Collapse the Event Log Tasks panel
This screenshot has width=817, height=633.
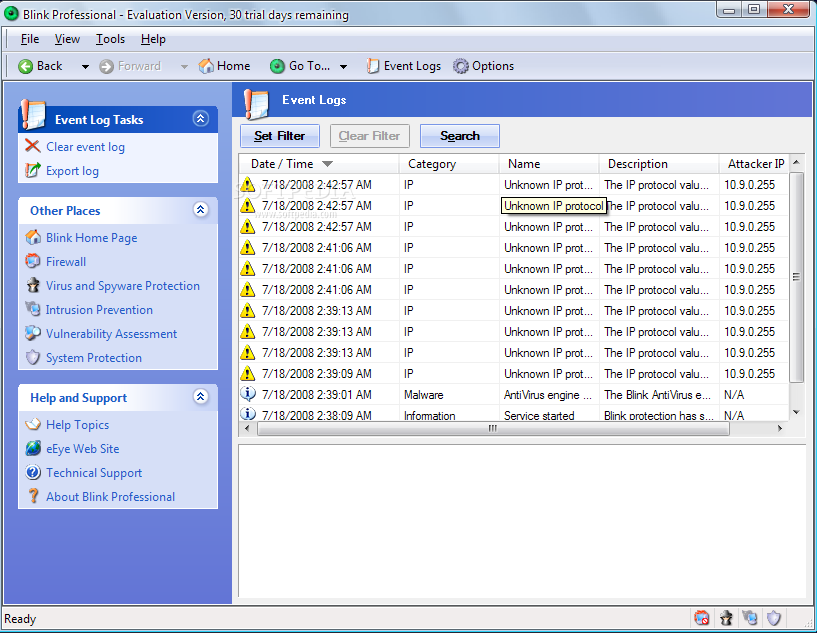(x=201, y=119)
